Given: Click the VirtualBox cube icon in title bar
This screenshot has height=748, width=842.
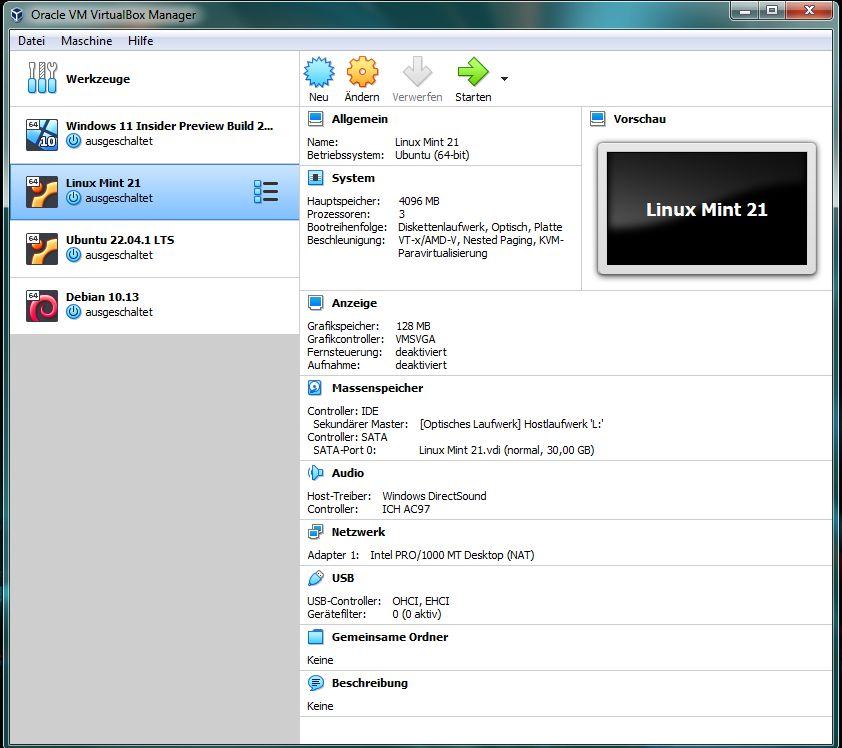Looking at the screenshot, I should 18,14.
